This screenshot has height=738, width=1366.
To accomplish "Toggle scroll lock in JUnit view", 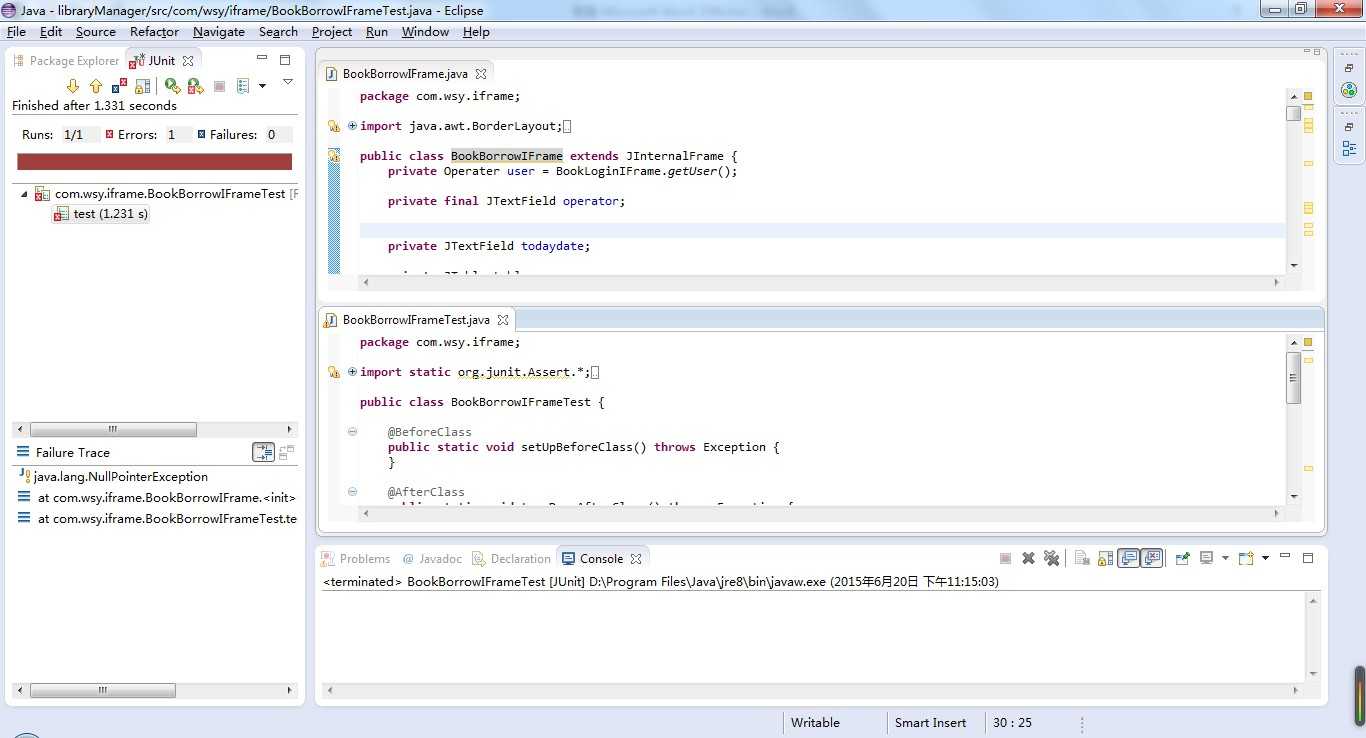I will point(143,86).
